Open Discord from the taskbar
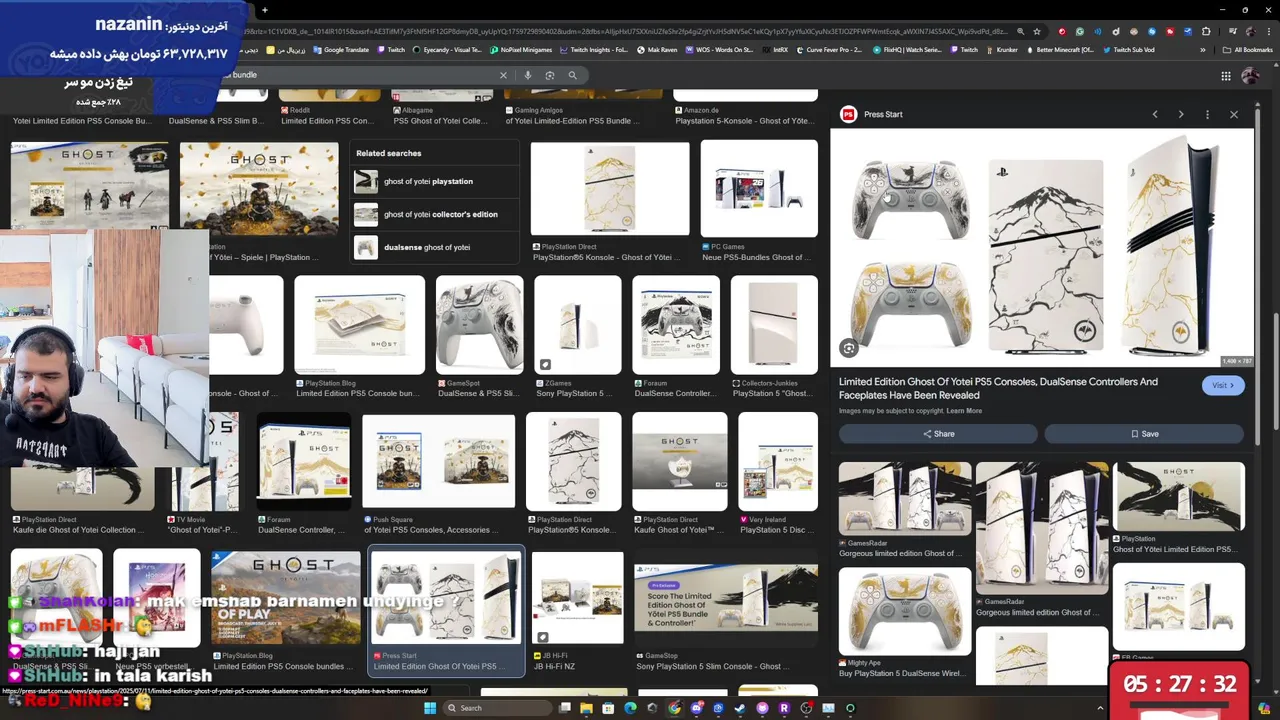 [x=696, y=708]
